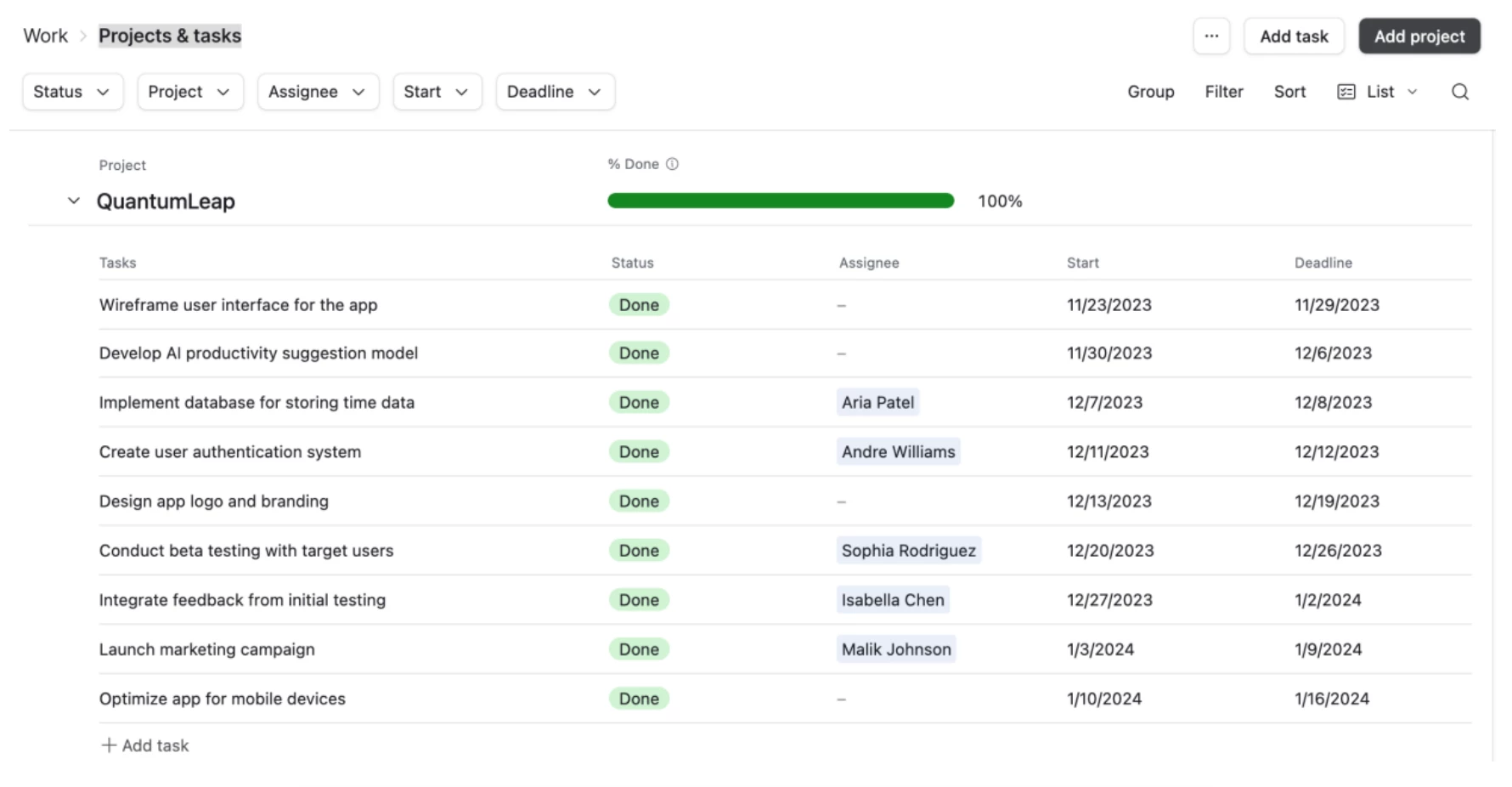Click the search magnifier icon
The width and height of the screenshot is (1512, 787).
1459,92
